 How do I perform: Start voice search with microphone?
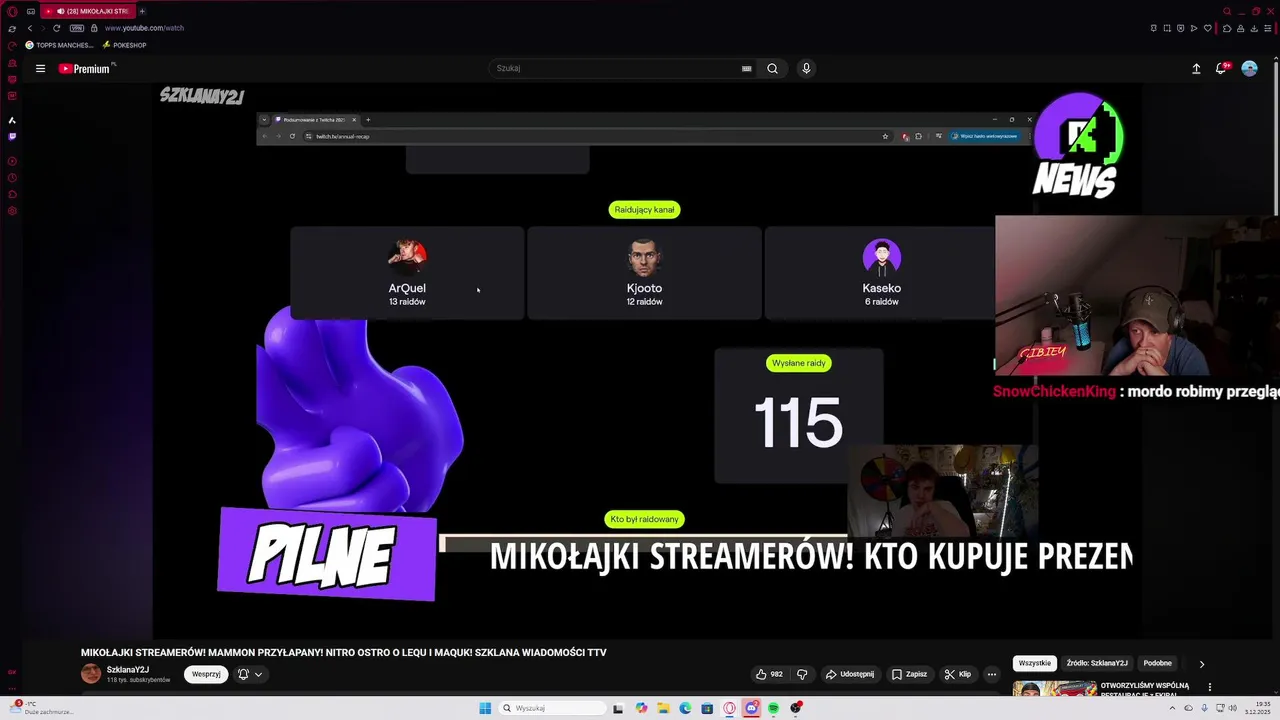(806, 69)
